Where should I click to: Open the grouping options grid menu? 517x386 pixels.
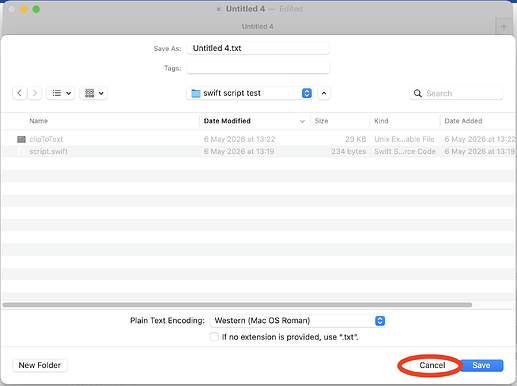[93, 93]
